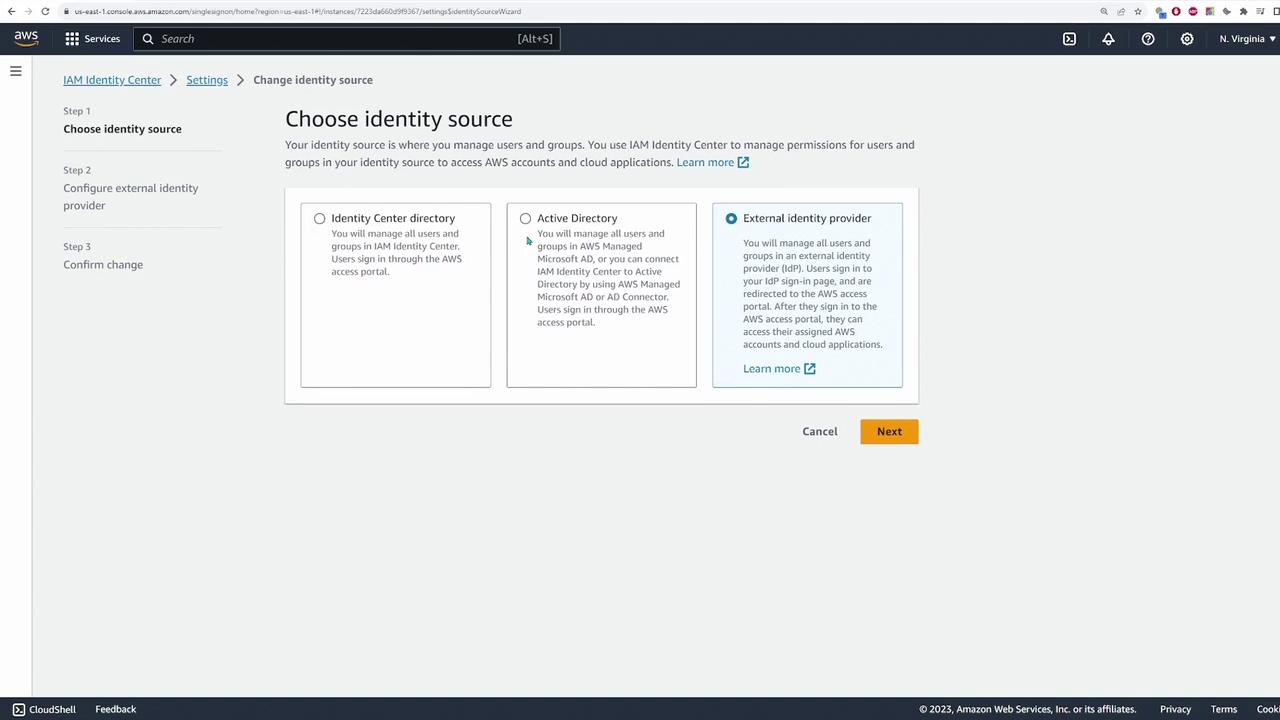Screen dimensions: 1280x720
Task: Open Learn more in External identity provider card
Action: (x=779, y=369)
